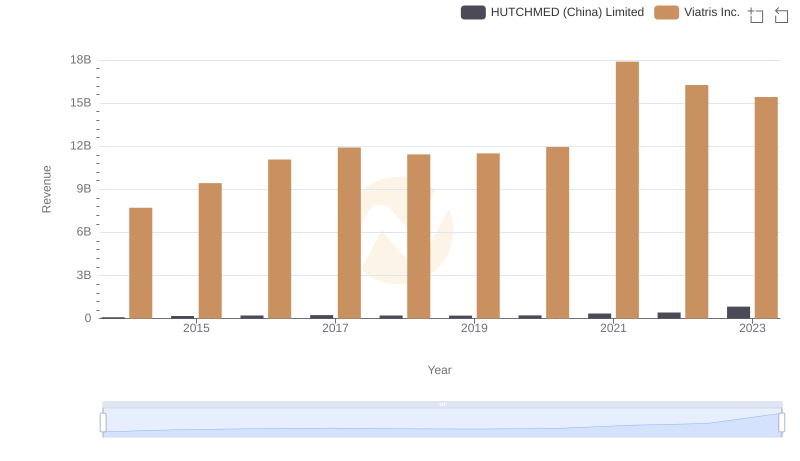The image size is (800, 461).
Task: Click the left handle of the zoom slider
Action: click(x=103, y=423)
